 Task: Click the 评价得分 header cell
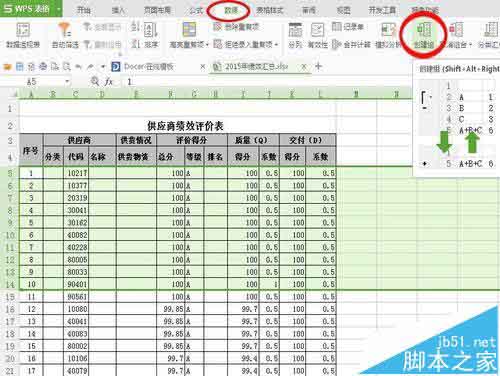coord(192,140)
